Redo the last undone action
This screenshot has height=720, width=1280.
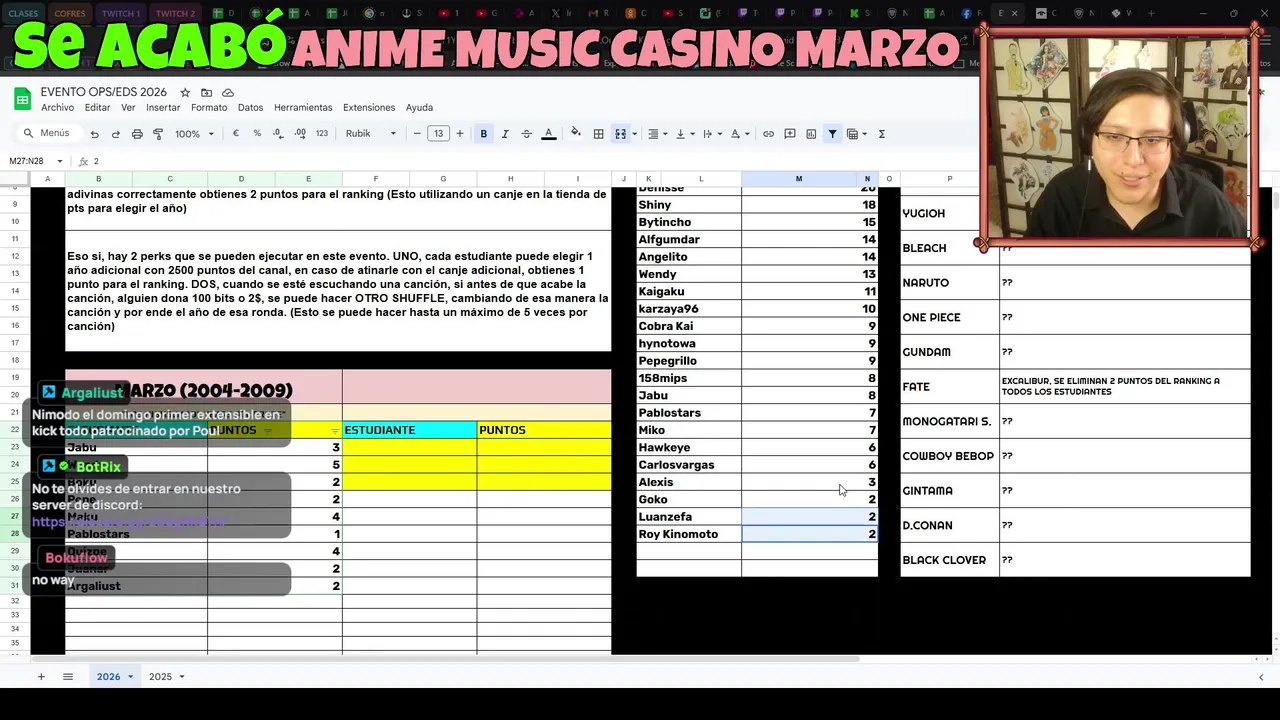115,134
